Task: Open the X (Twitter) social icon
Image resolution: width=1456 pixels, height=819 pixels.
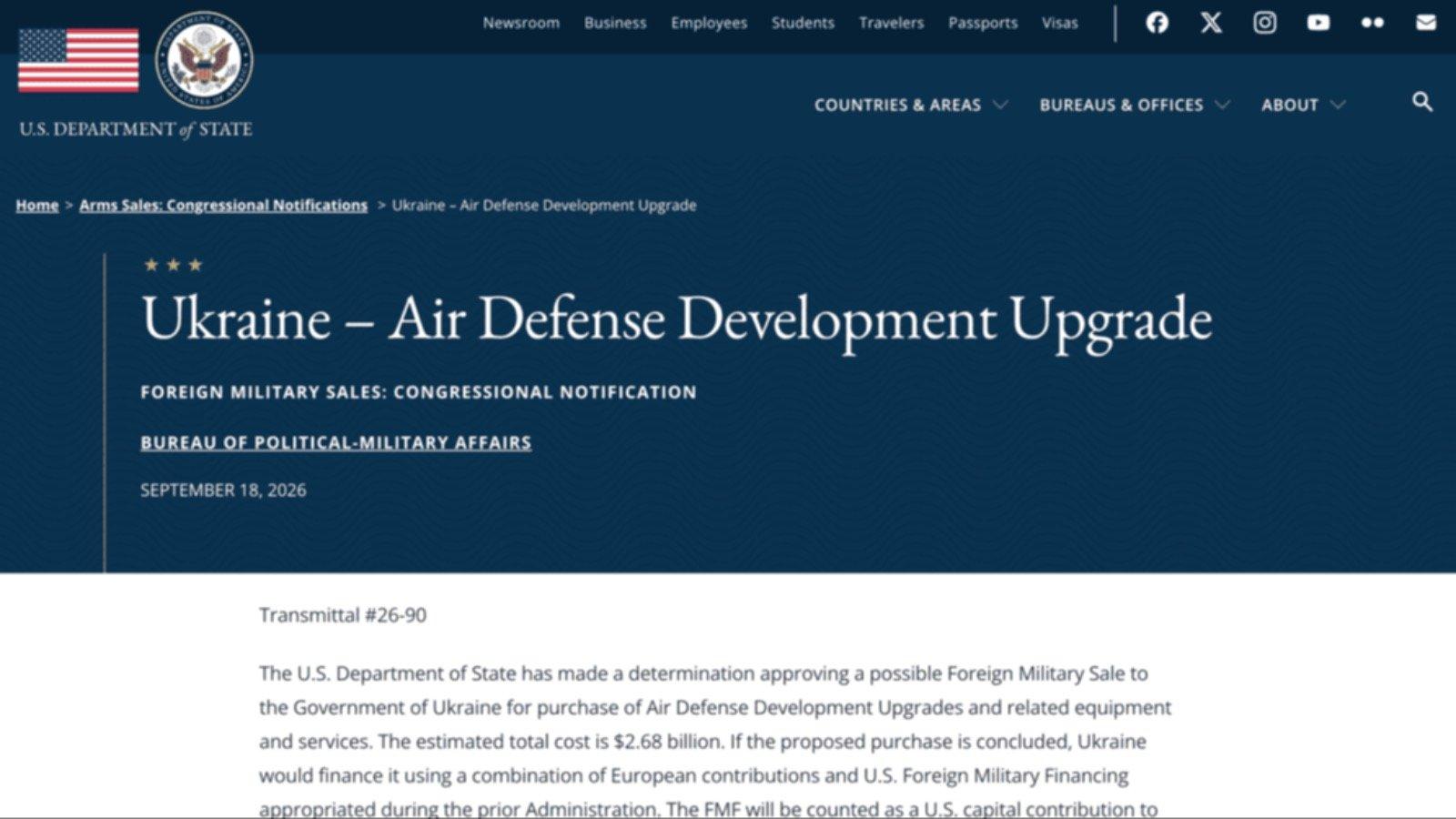Action: point(1211,23)
